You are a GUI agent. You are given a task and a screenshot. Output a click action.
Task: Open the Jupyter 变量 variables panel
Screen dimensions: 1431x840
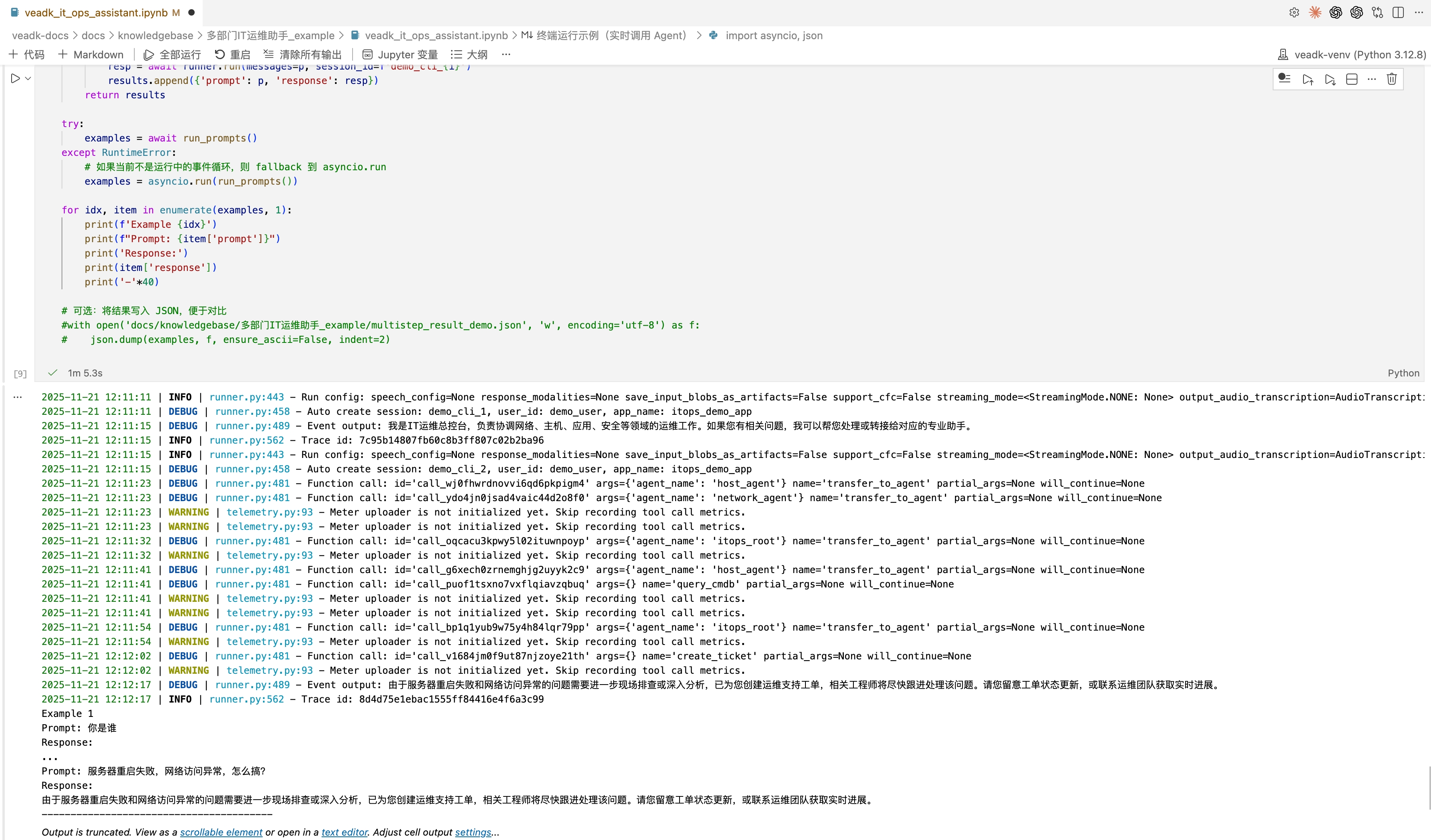(401, 54)
